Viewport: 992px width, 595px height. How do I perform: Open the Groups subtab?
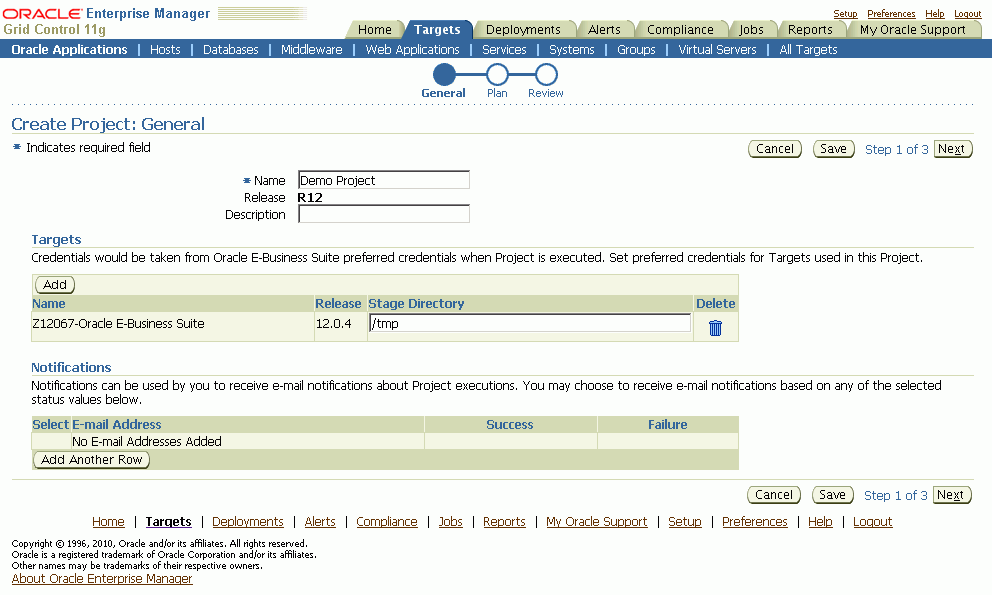pos(636,49)
